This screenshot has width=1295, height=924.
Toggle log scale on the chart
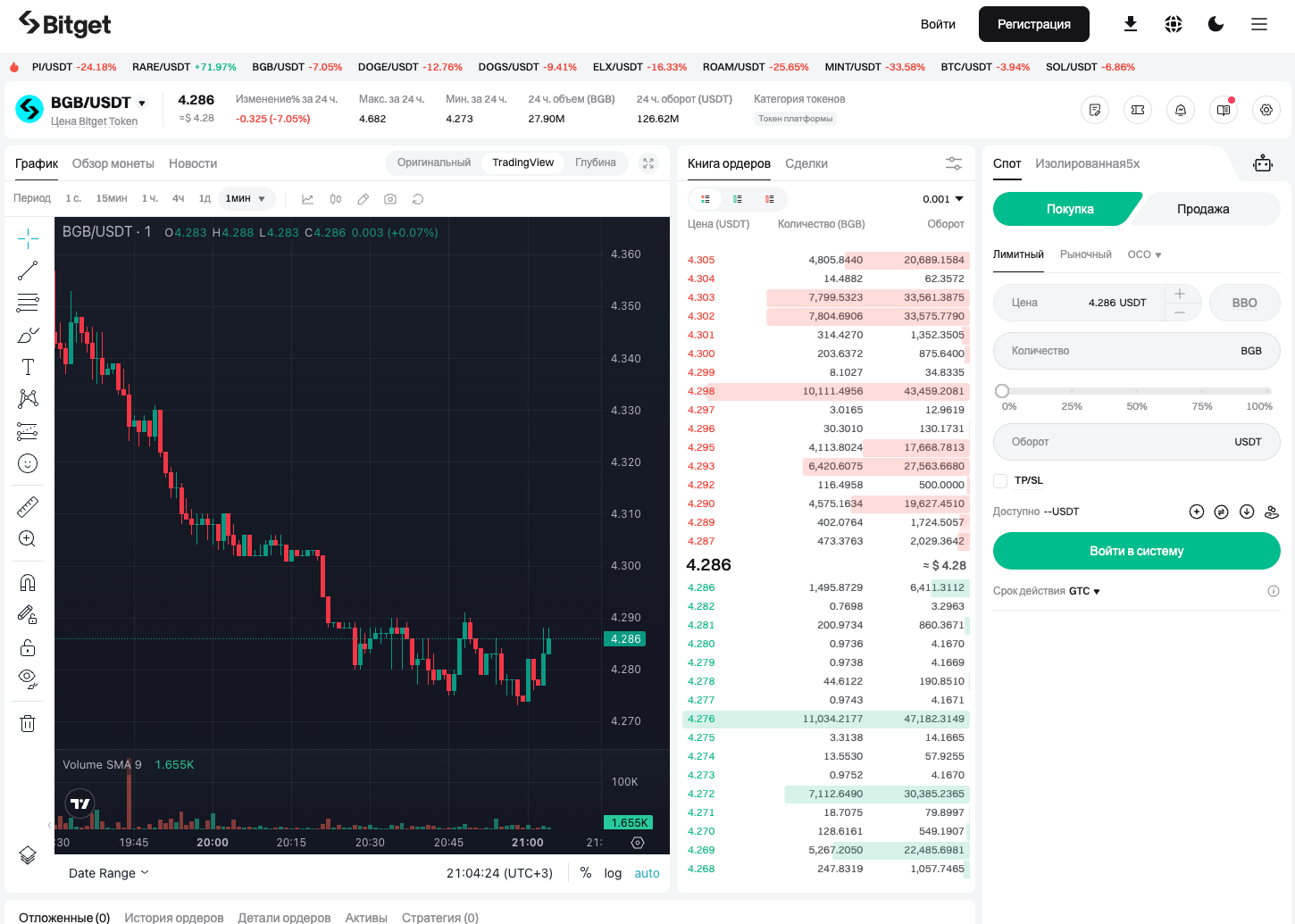(613, 873)
